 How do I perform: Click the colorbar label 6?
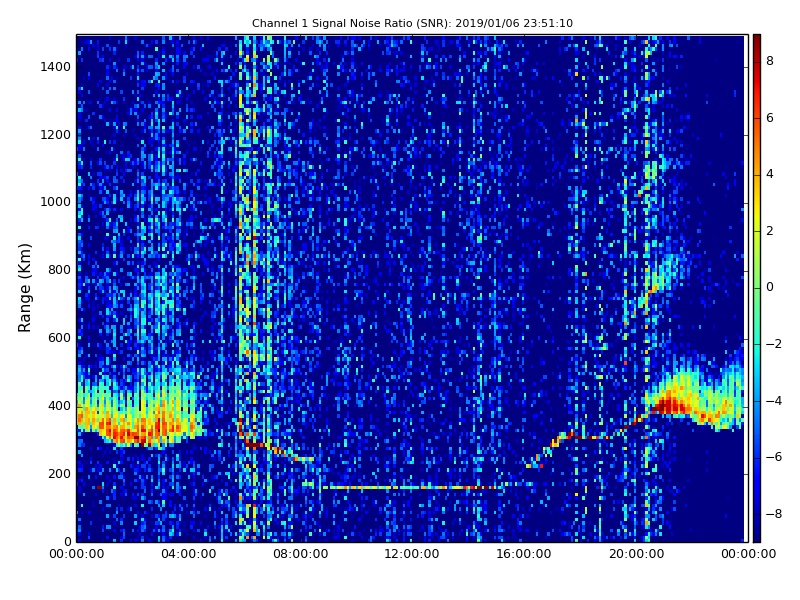[x=770, y=118]
